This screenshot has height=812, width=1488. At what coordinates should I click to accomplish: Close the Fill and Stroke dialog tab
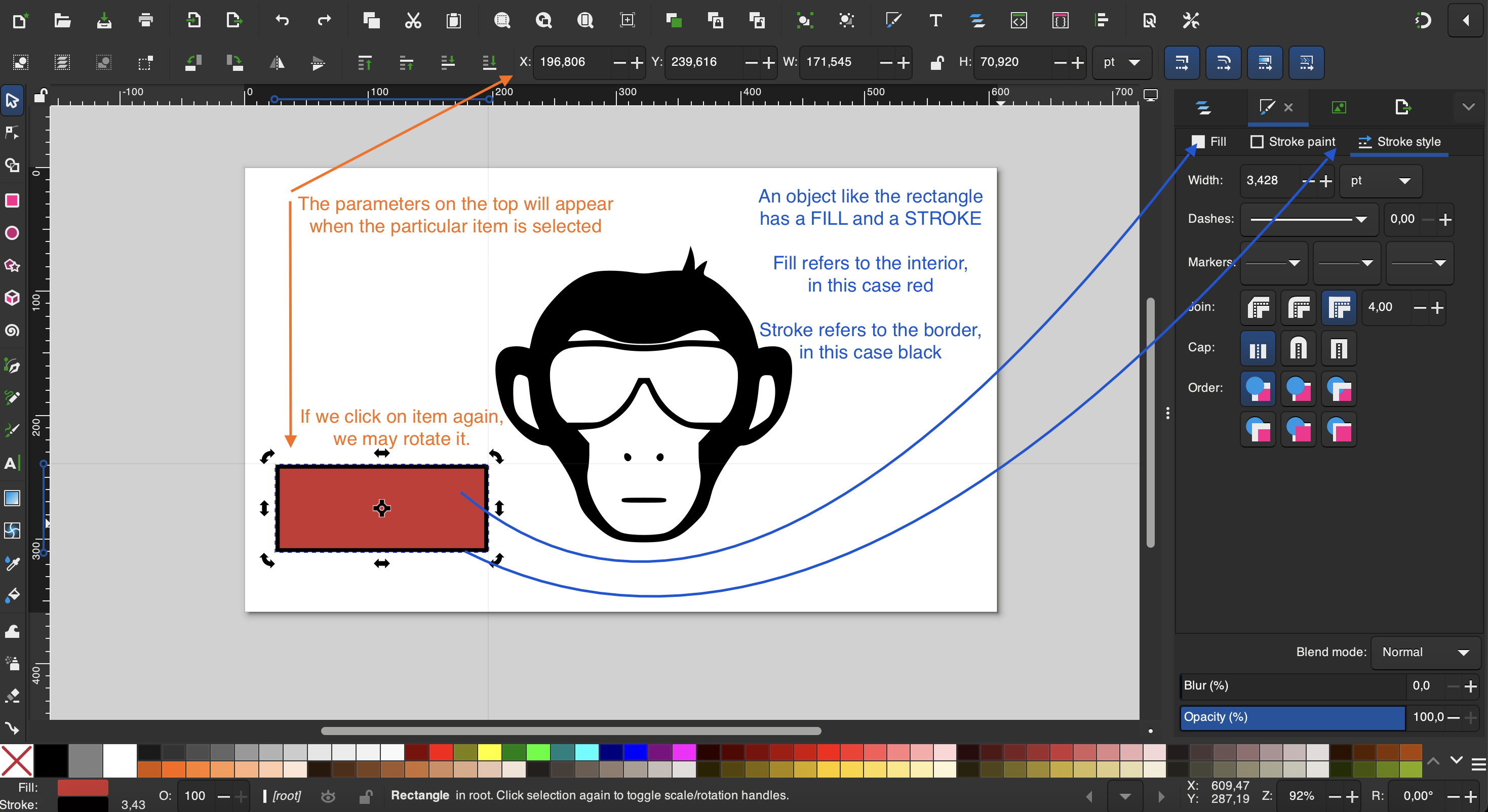click(x=1288, y=107)
